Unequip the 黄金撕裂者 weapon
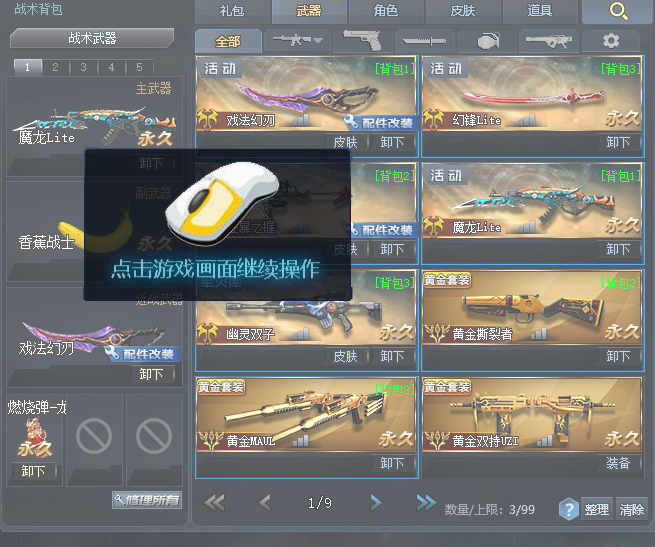This screenshot has height=547, width=655. [618, 356]
